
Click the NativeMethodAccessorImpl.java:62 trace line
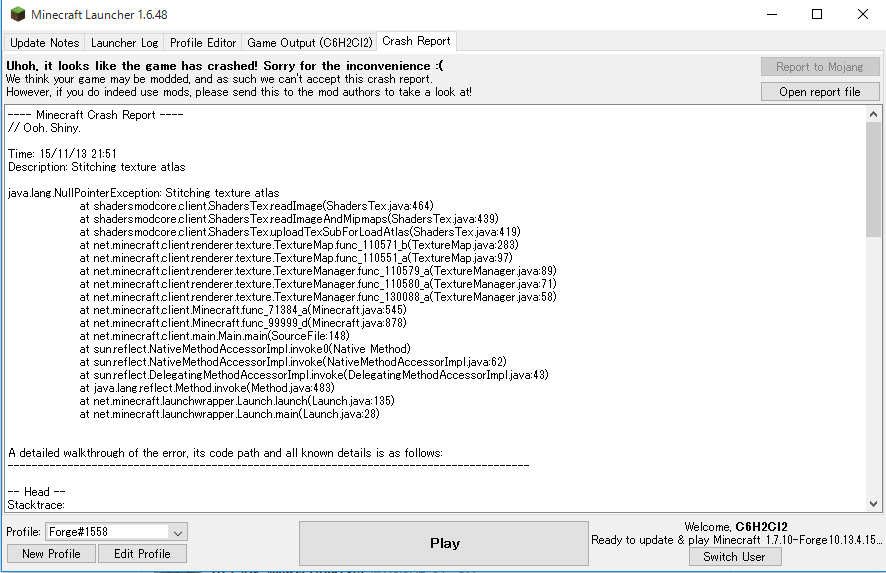[293, 362]
